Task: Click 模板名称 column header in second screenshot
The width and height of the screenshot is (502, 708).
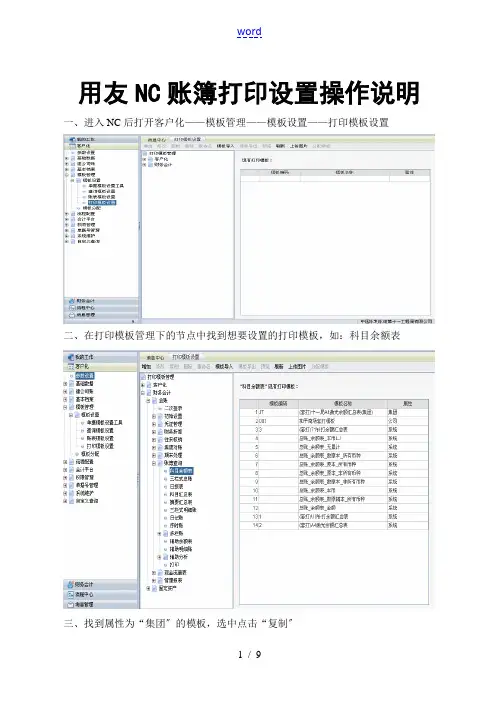Action: [343, 404]
